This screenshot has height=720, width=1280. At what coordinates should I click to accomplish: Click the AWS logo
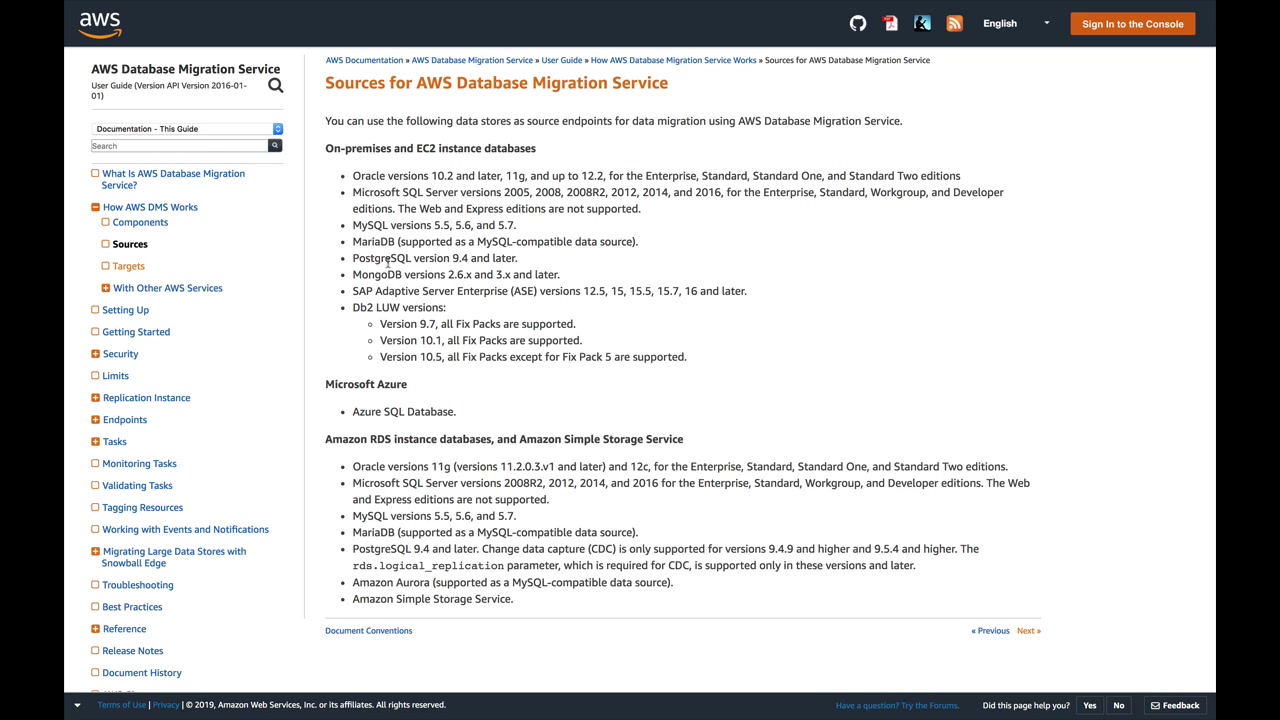(x=100, y=24)
